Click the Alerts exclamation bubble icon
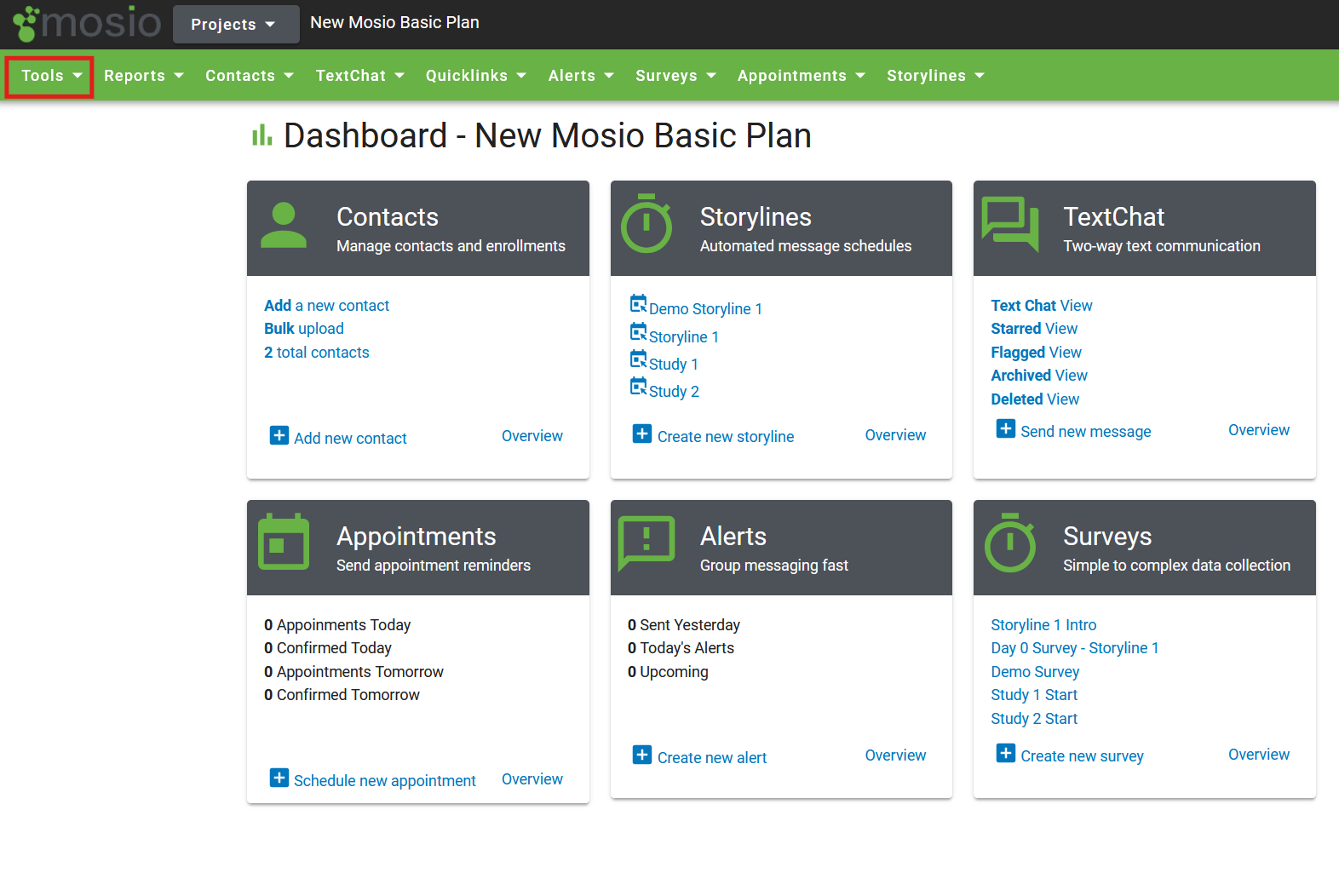This screenshot has height=896, width=1339. [647, 543]
